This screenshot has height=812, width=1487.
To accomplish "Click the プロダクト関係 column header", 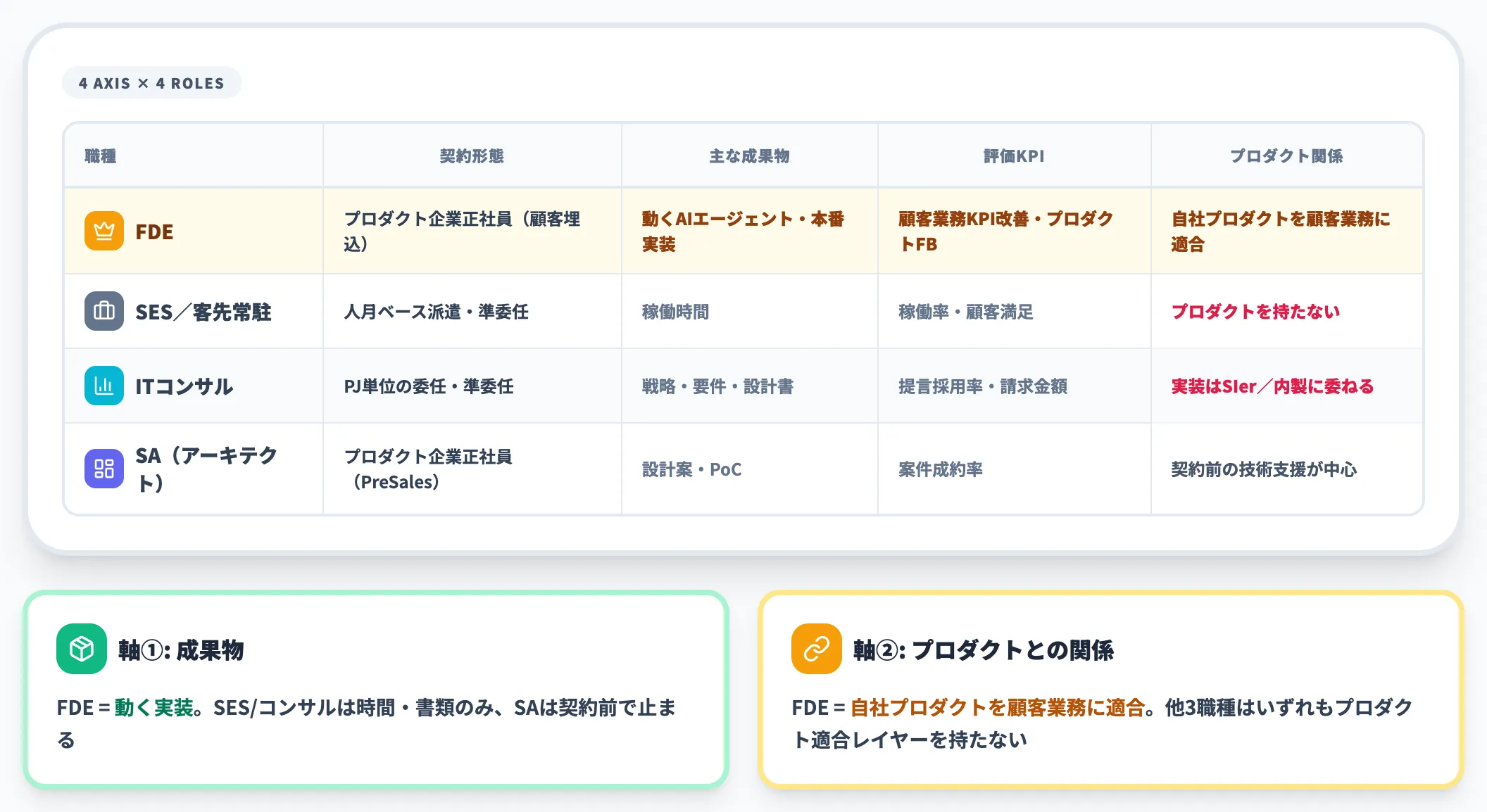I will [1286, 156].
